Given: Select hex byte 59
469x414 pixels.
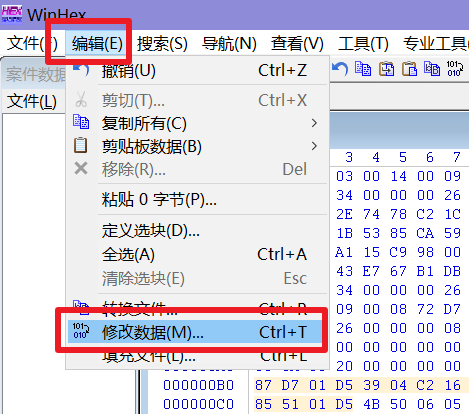Looking at the screenshot, I should 452,233.
